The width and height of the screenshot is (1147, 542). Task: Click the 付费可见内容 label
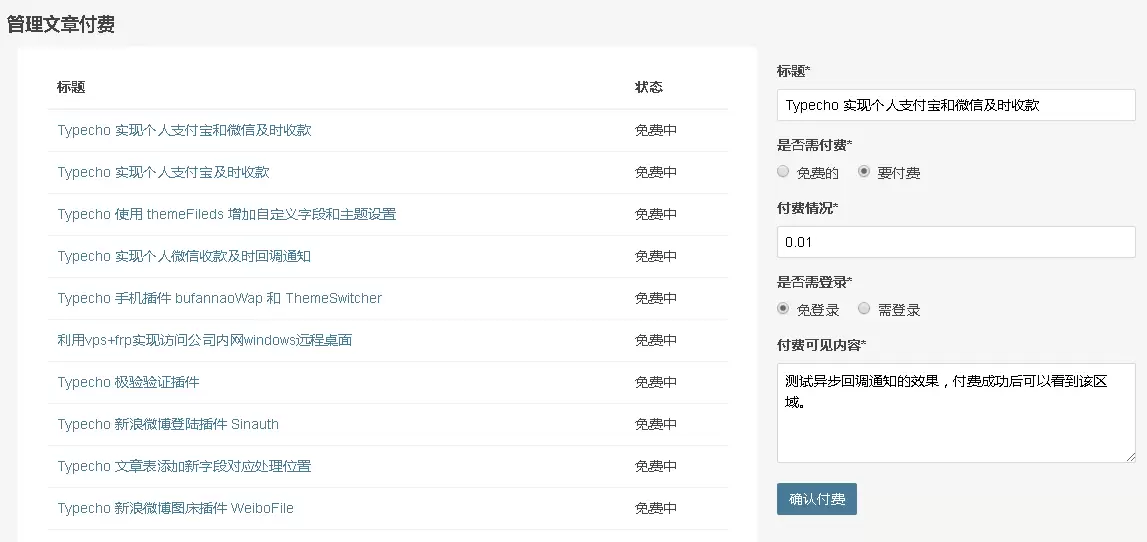point(821,345)
